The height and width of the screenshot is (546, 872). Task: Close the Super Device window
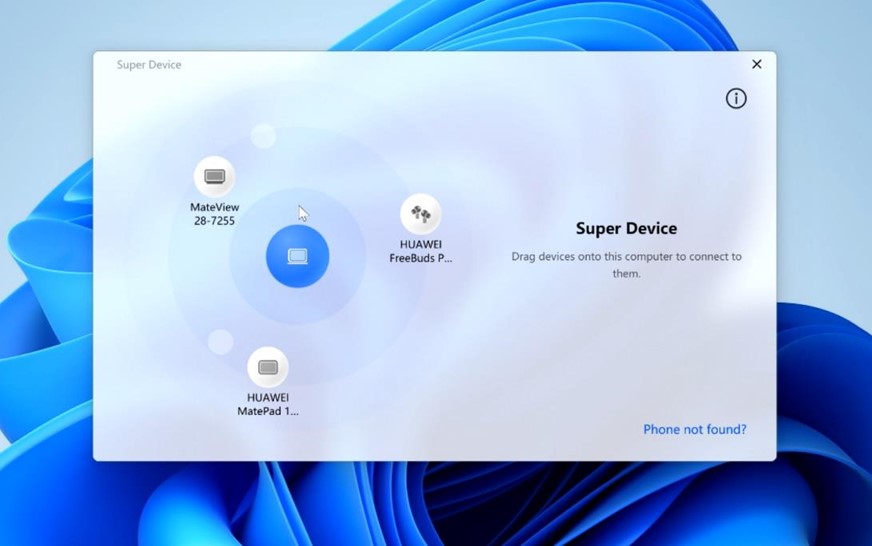[756, 64]
